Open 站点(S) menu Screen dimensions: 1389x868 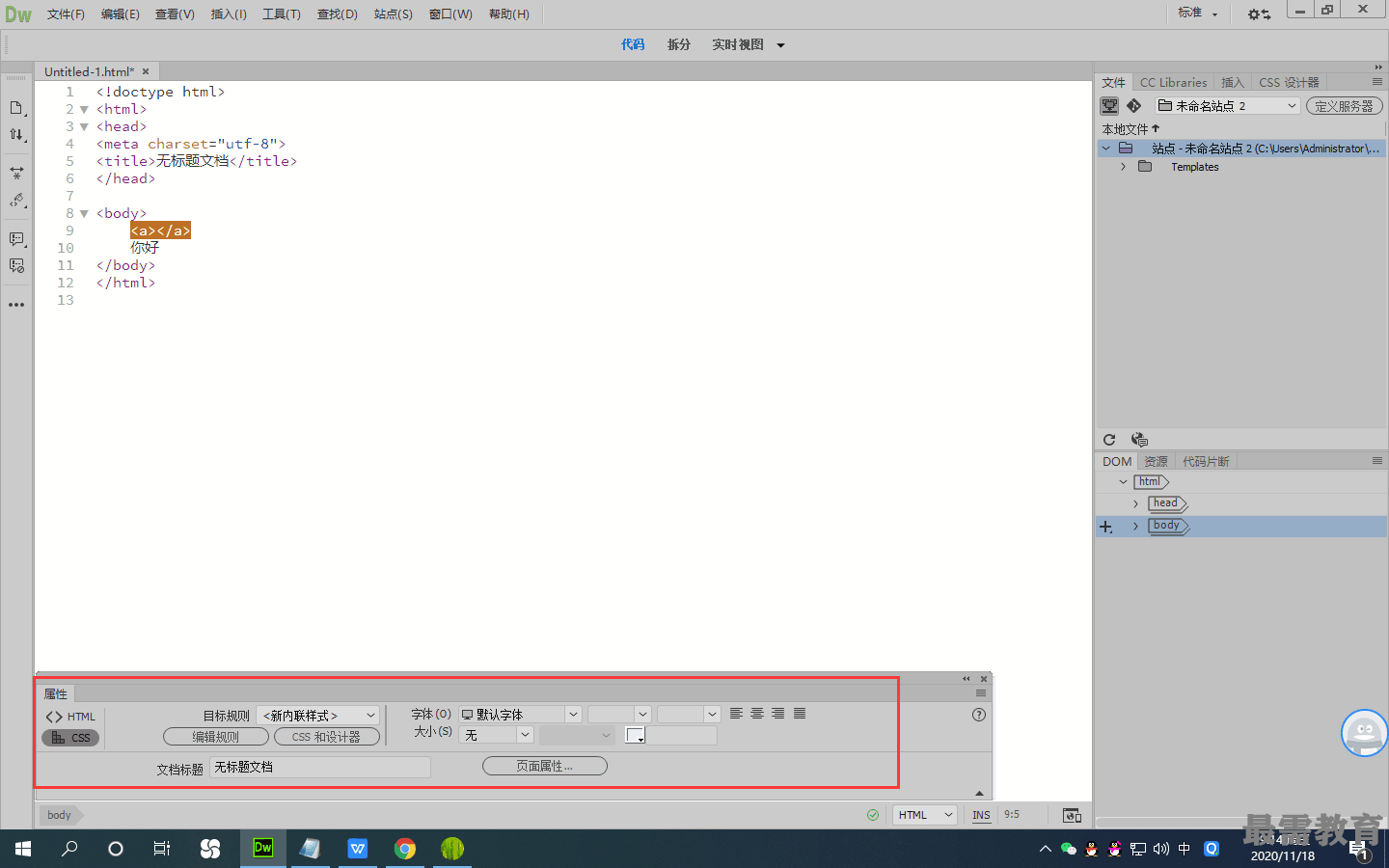click(x=394, y=14)
